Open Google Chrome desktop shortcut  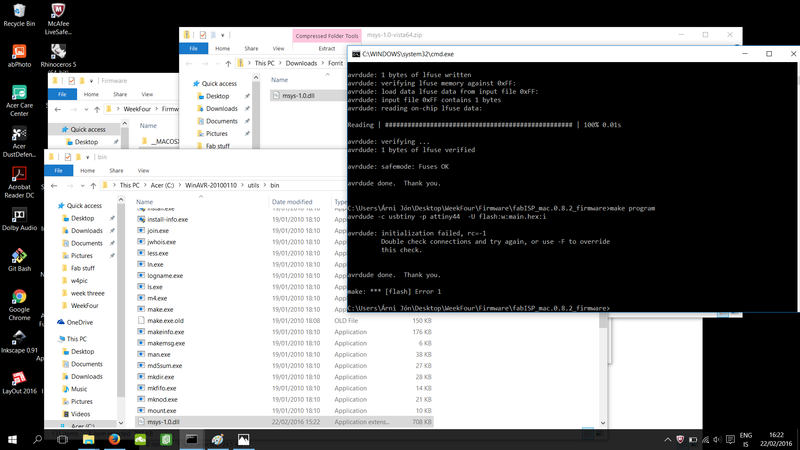click(x=19, y=305)
